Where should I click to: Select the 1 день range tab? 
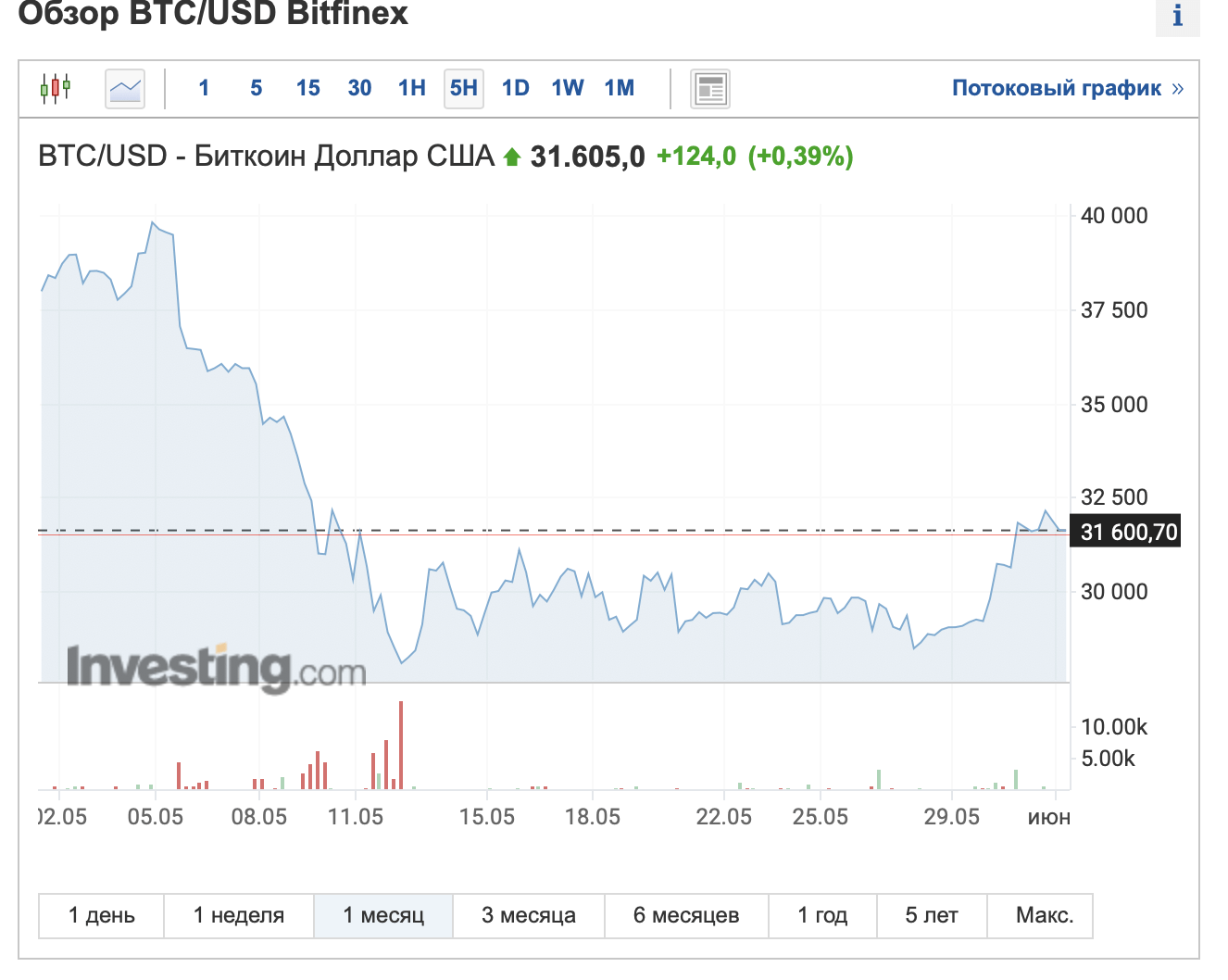[102, 915]
